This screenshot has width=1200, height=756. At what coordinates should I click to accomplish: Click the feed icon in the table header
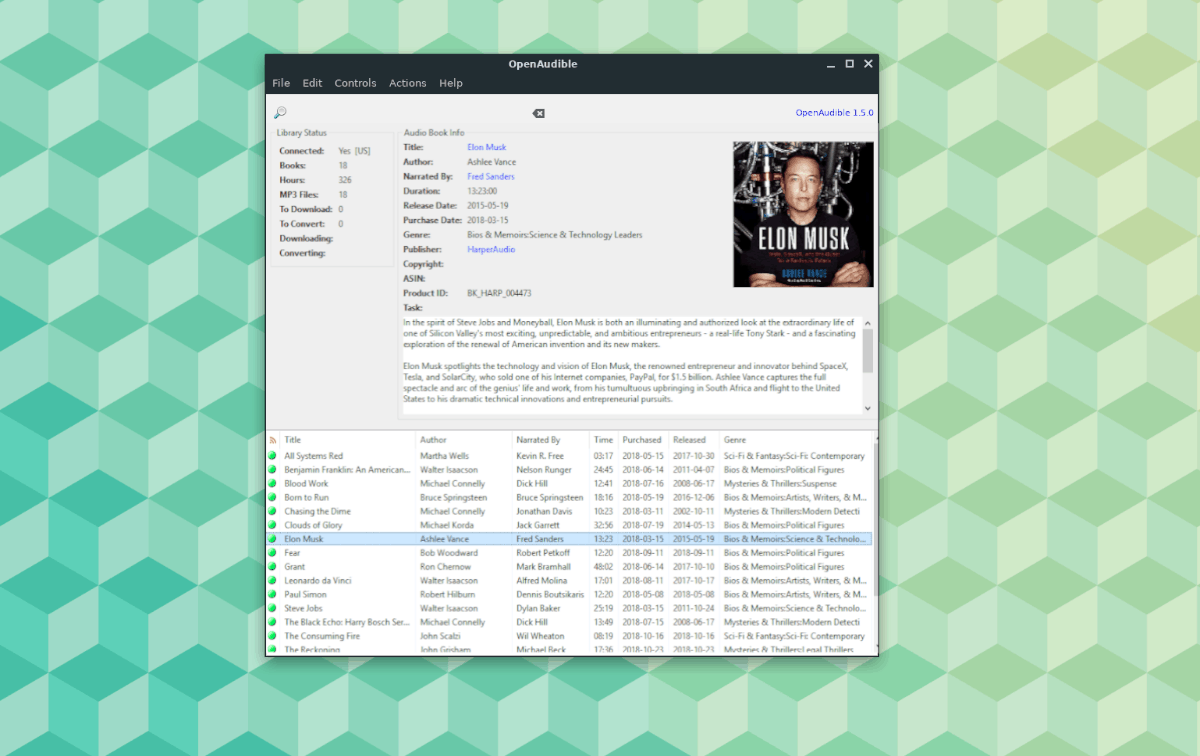(271, 439)
